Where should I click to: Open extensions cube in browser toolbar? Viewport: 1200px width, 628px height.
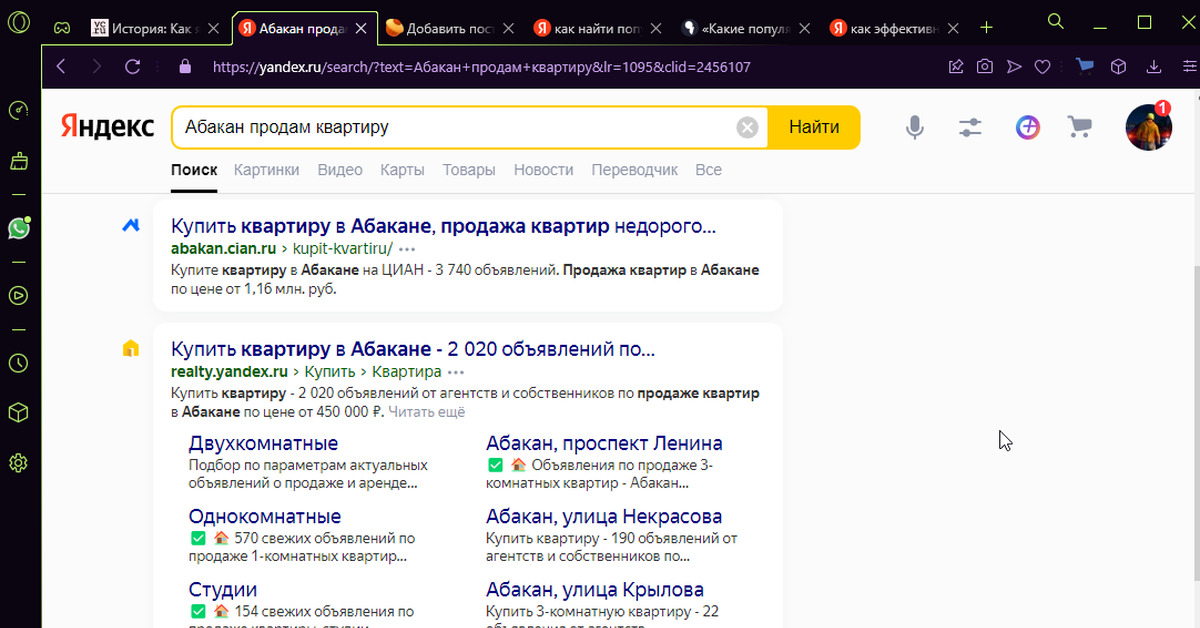(1119, 67)
